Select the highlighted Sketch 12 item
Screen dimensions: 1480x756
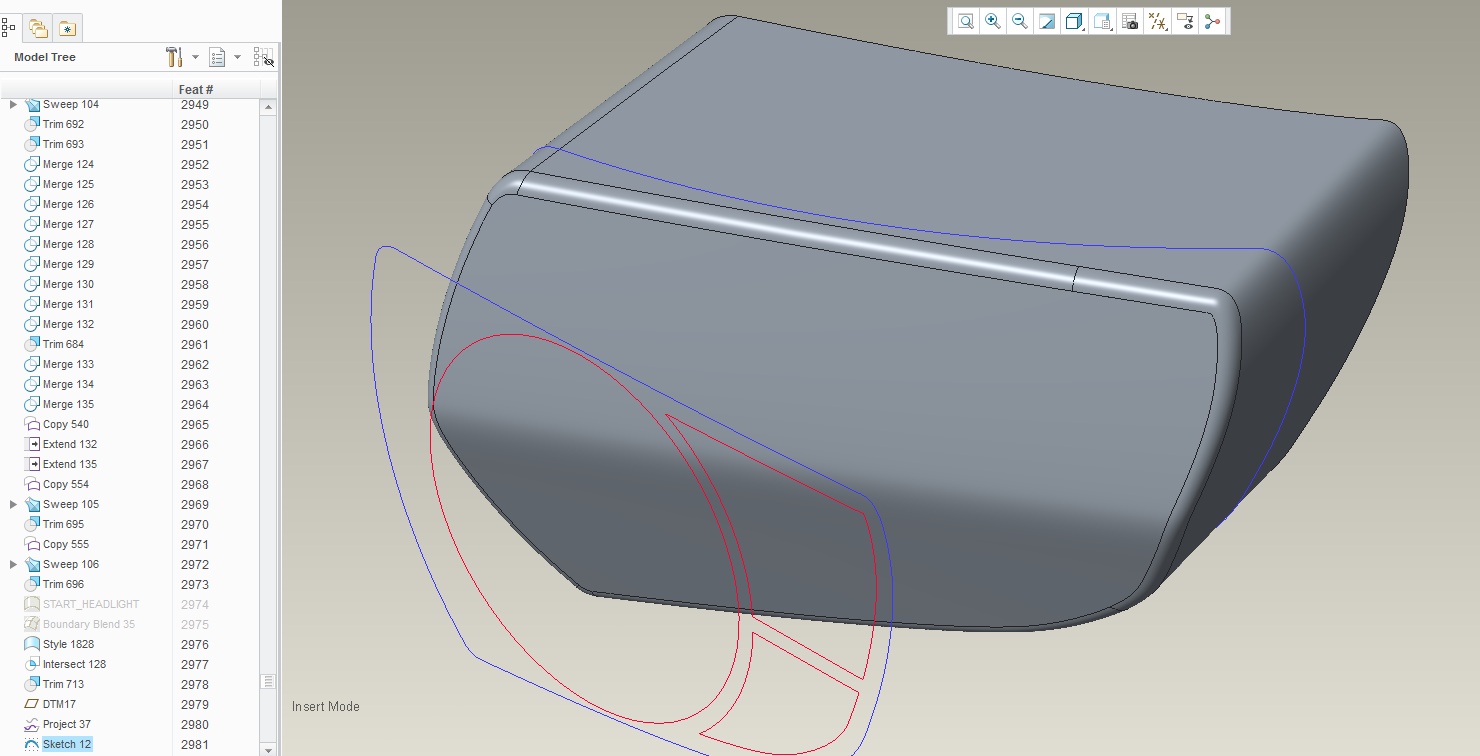67,744
